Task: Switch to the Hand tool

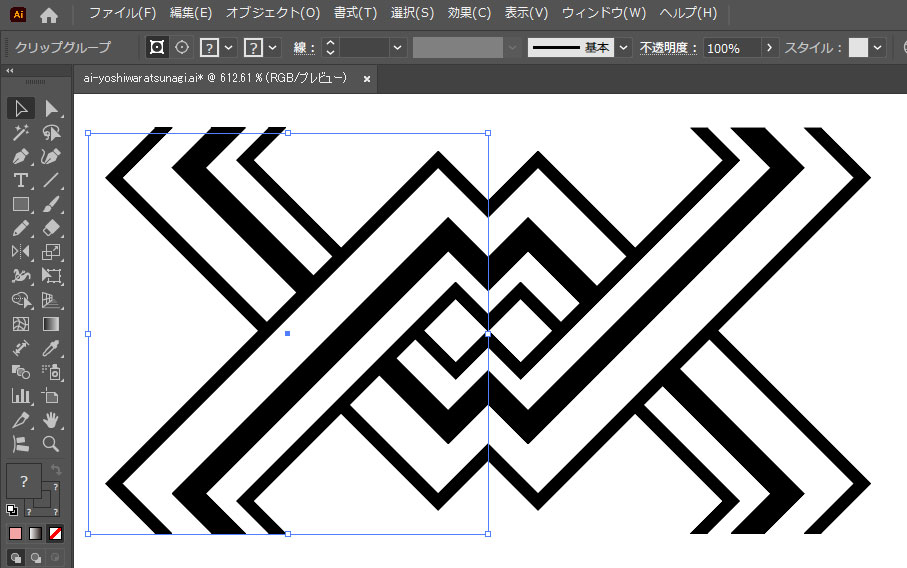Action: (x=52, y=421)
